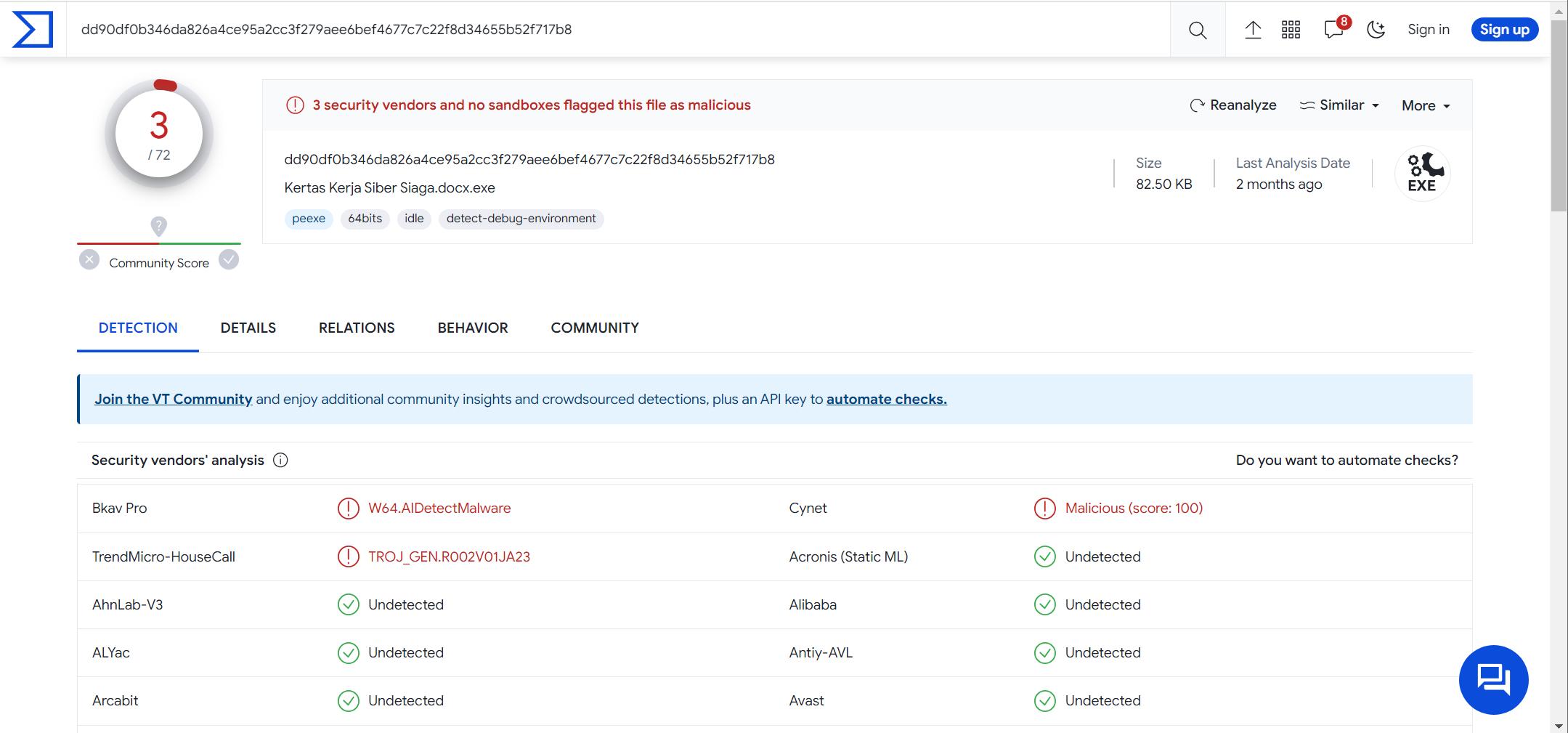Click Sign in link
1568x733 pixels.
pos(1428,30)
